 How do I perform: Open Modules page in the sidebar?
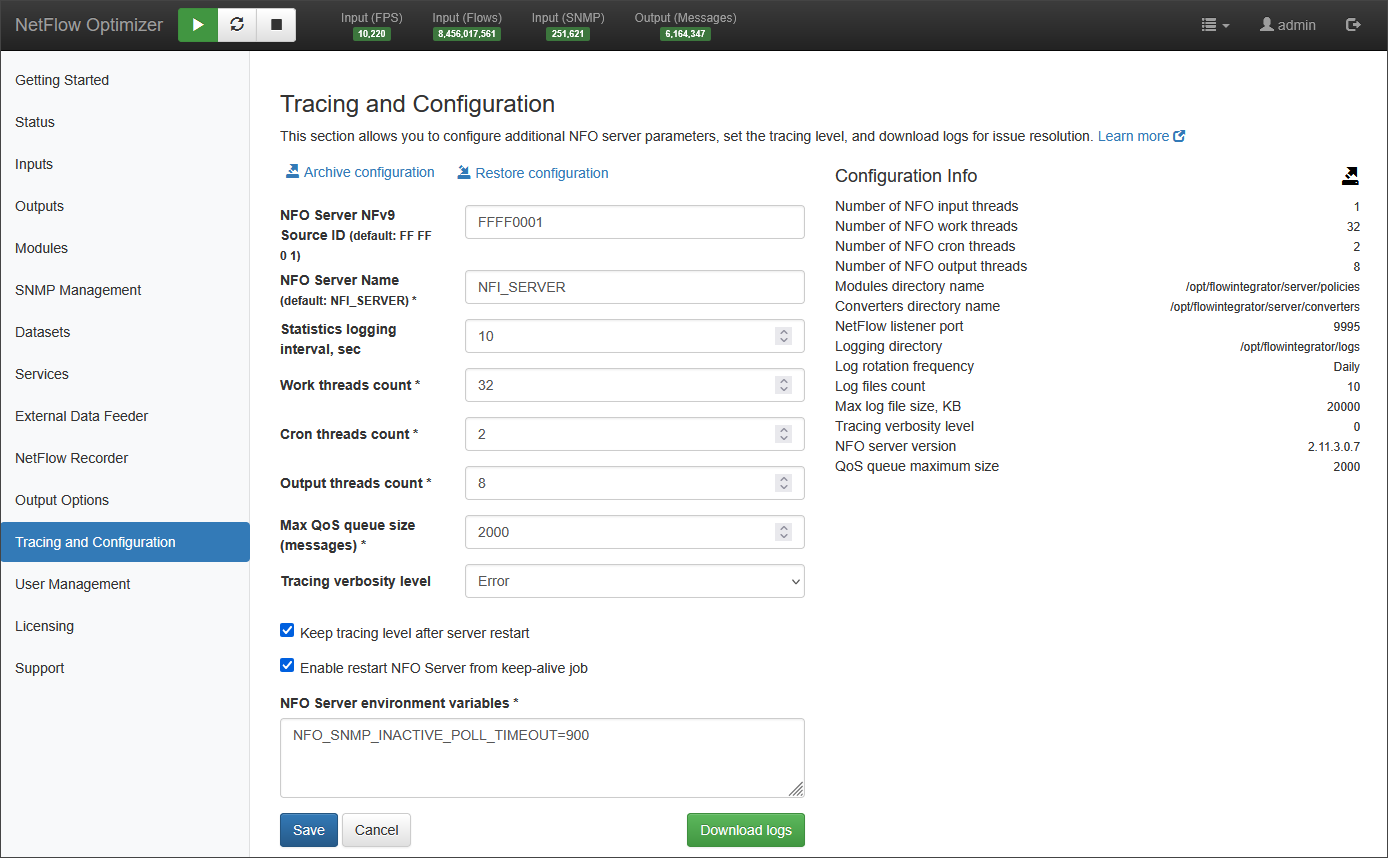point(125,248)
